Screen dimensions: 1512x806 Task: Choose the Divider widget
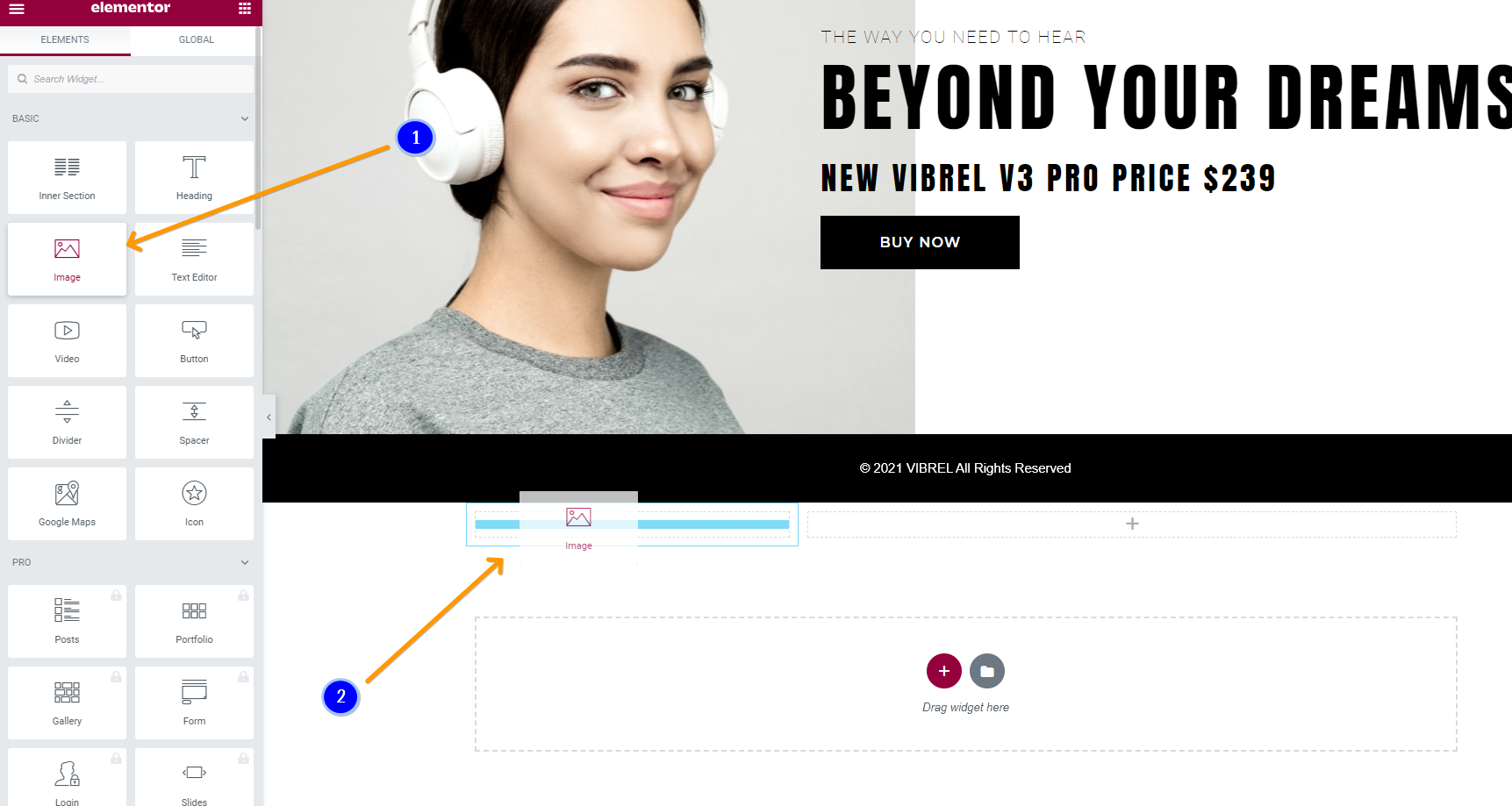point(67,422)
